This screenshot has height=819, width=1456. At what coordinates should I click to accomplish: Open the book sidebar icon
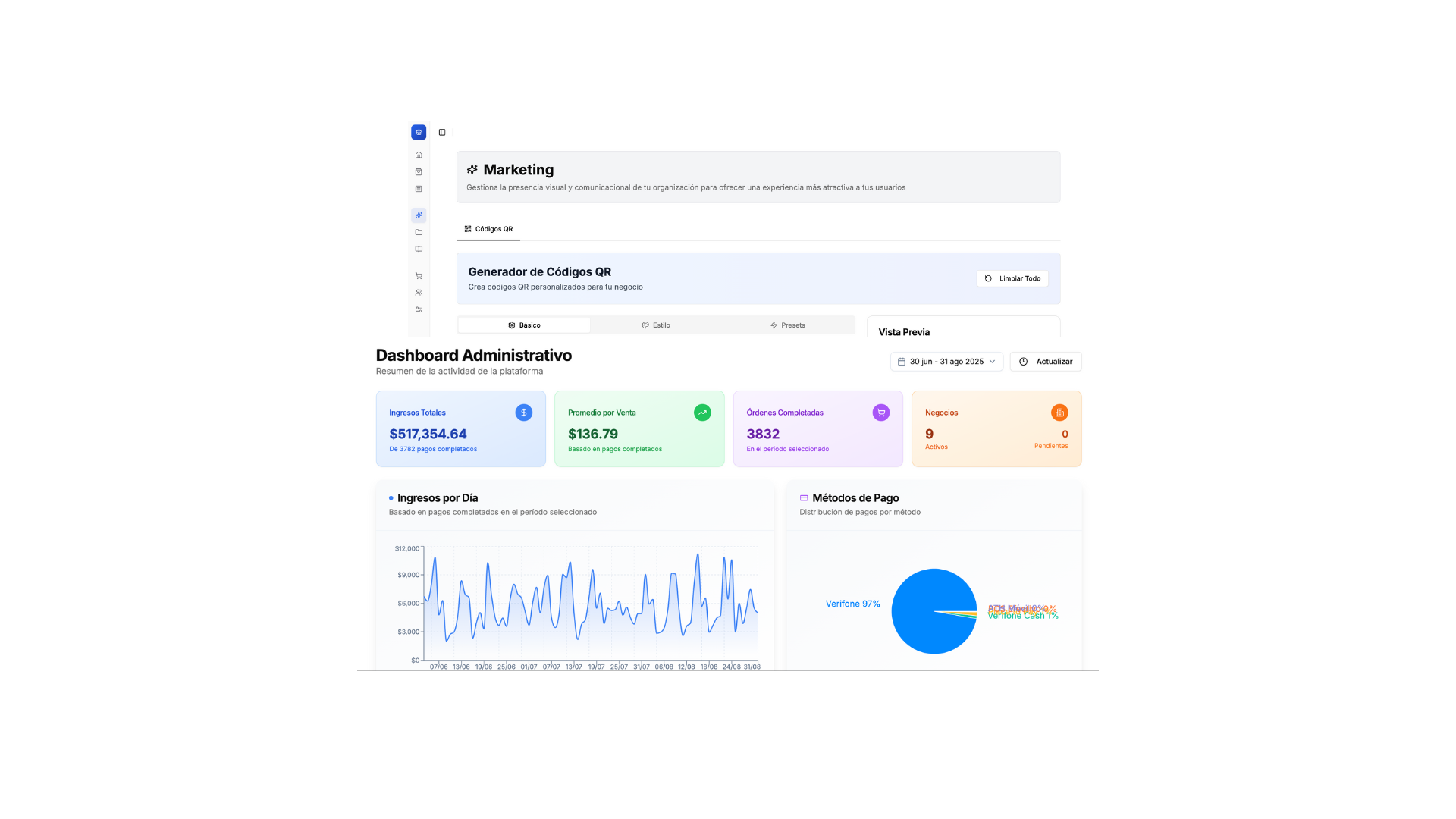point(419,249)
